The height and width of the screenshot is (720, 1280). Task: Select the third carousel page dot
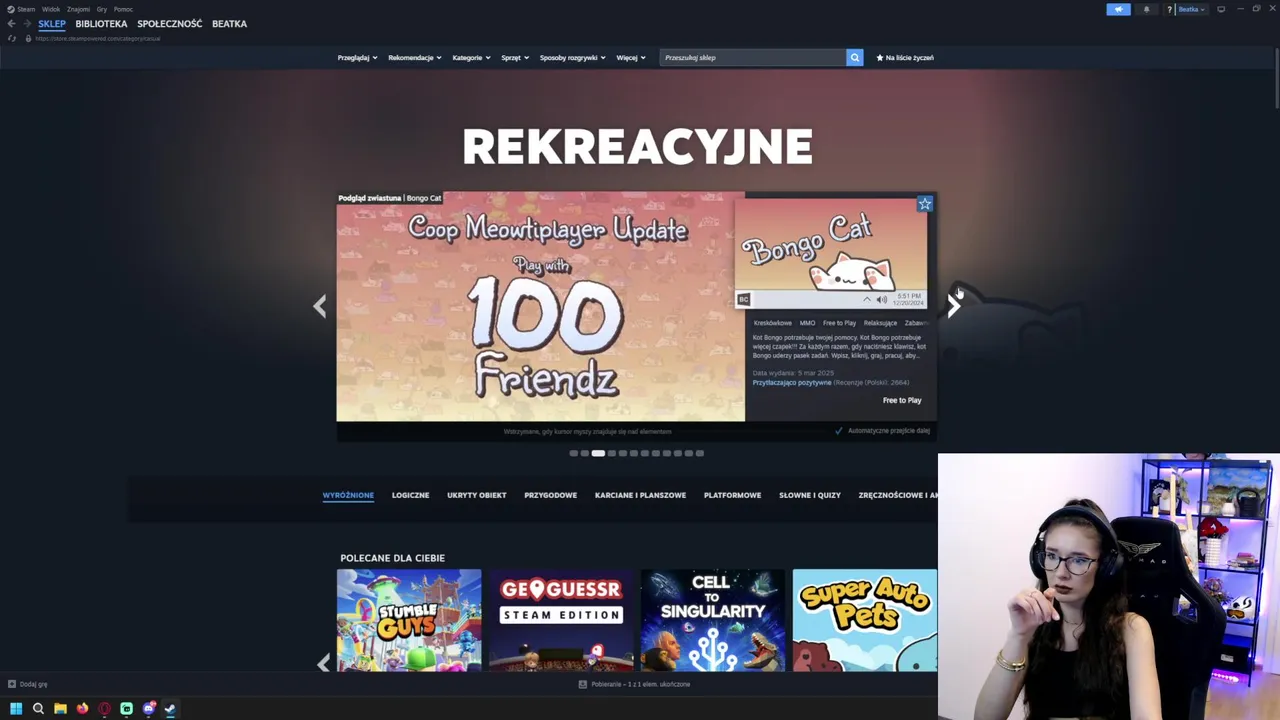click(x=598, y=453)
